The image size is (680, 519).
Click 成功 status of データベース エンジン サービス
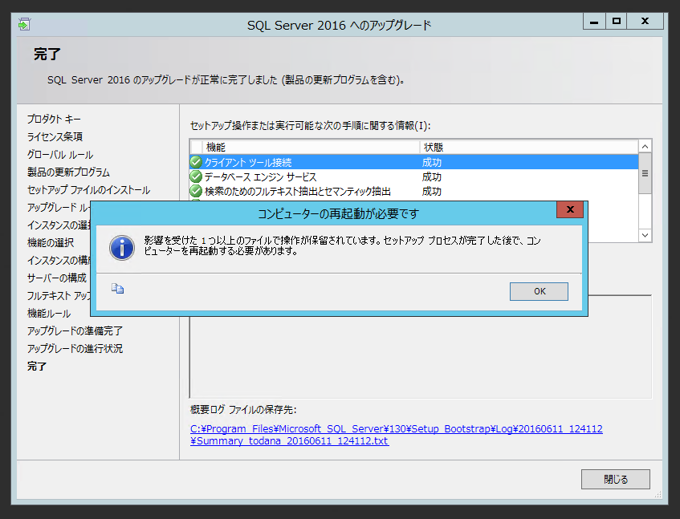(432, 177)
